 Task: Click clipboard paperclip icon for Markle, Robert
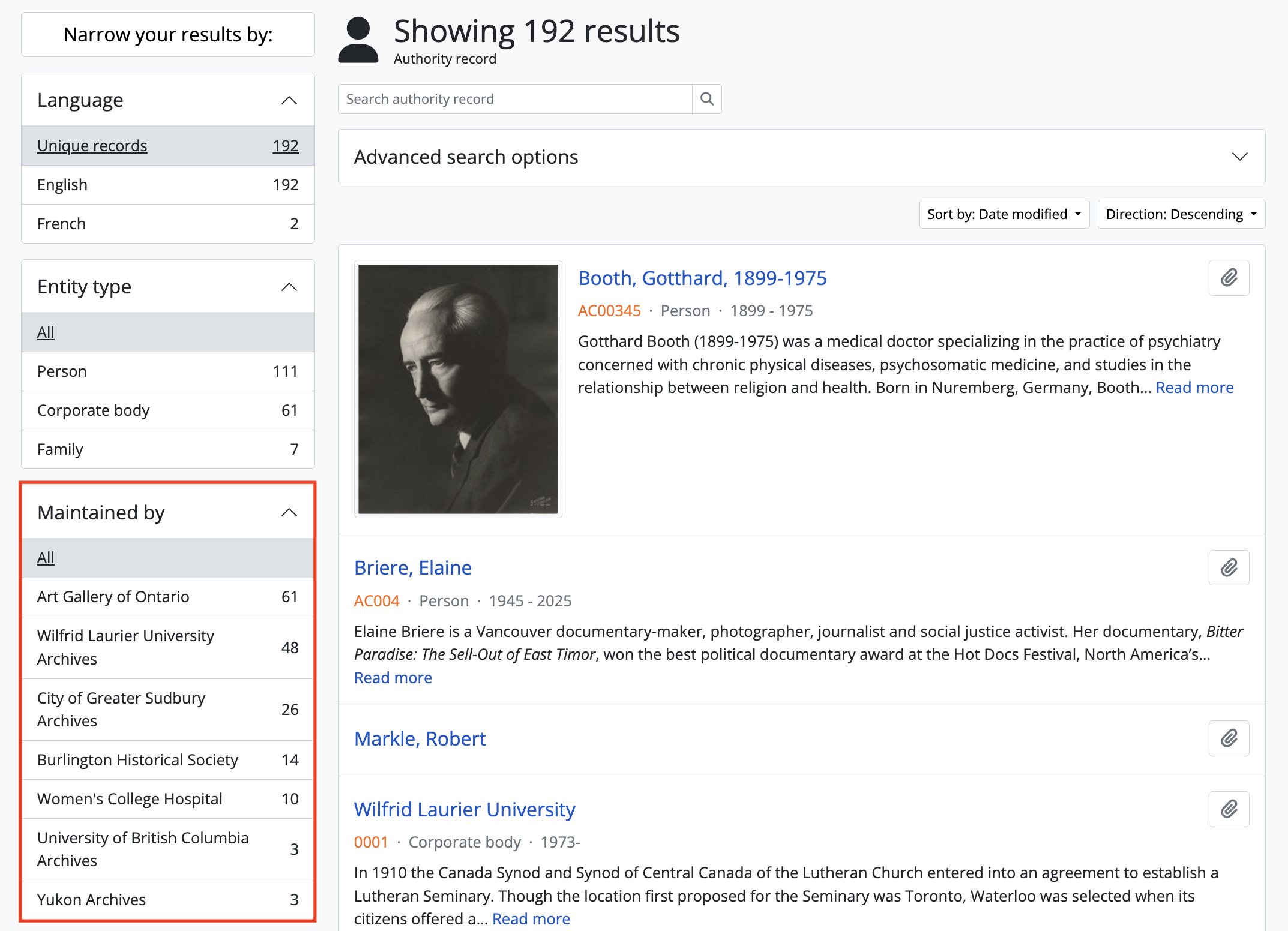pyautogui.click(x=1229, y=738)
